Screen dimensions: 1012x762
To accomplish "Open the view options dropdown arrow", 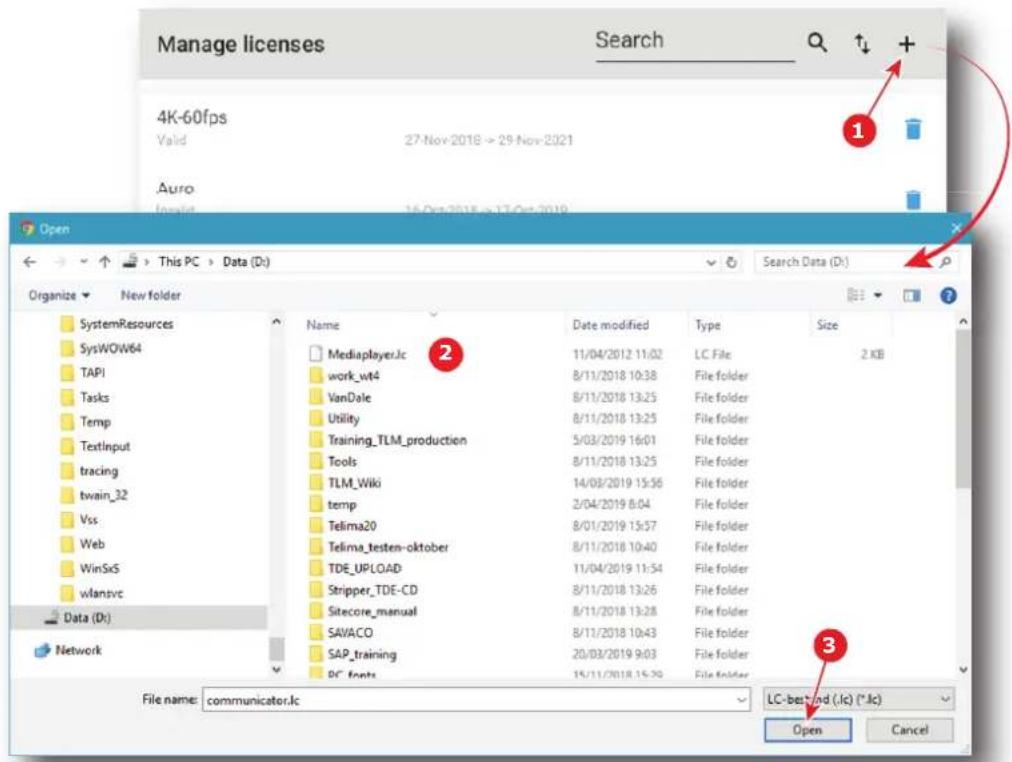I will [x=878, y=296].
